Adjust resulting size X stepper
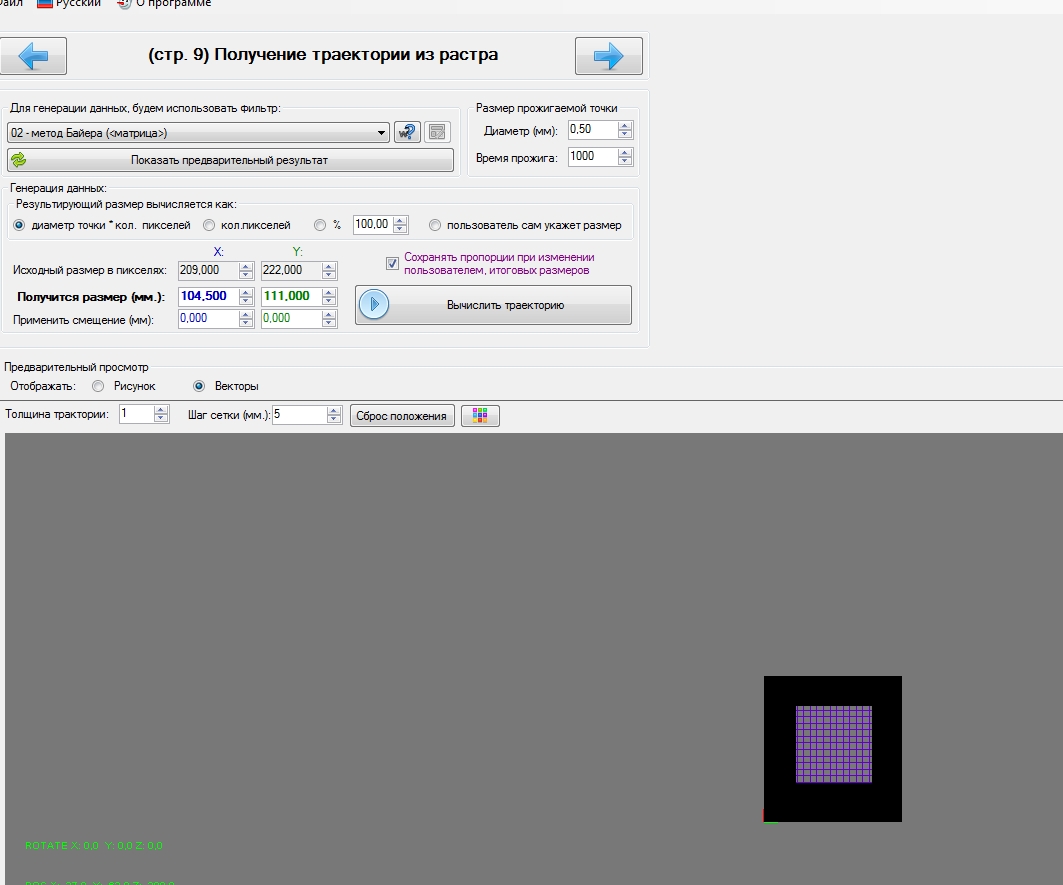This screenshot has width=1063, height=885. click(246, 296)
